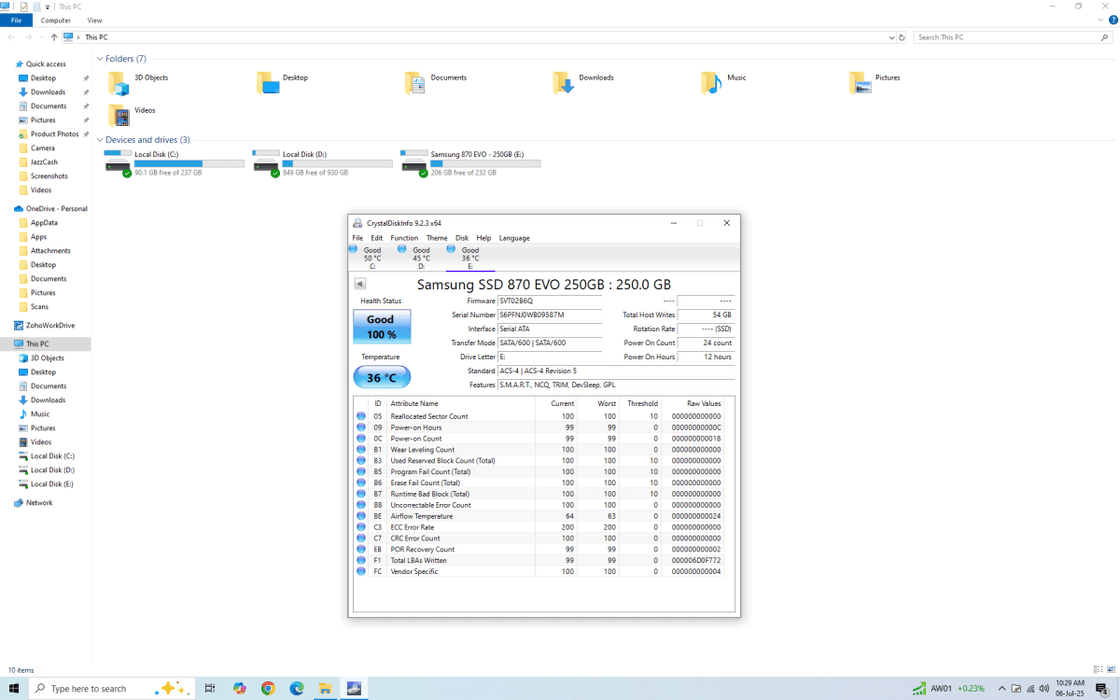Open the Downloads folder icon in Folders
The width and height of the screenshot is (1120, 700).
[x=563, y=83]
